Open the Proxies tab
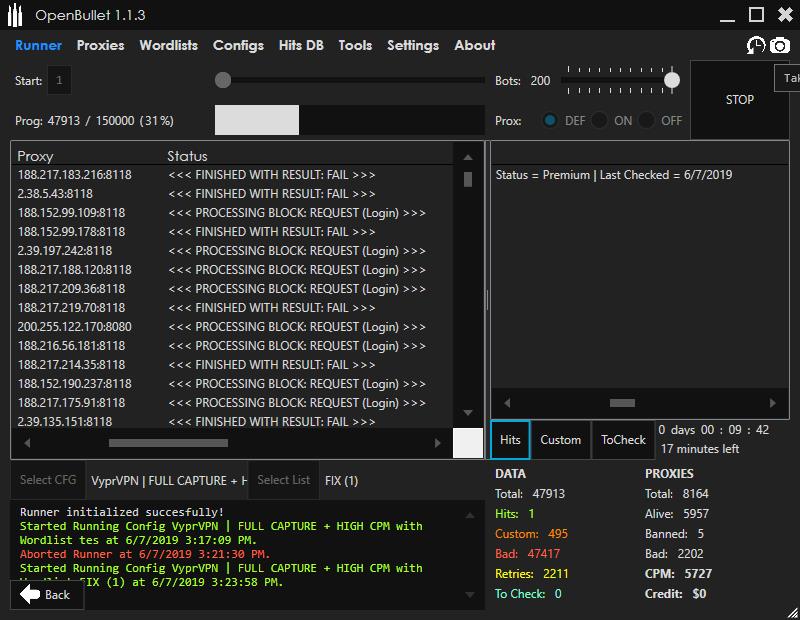The image size is (800, 620). [x=101, y=45]
